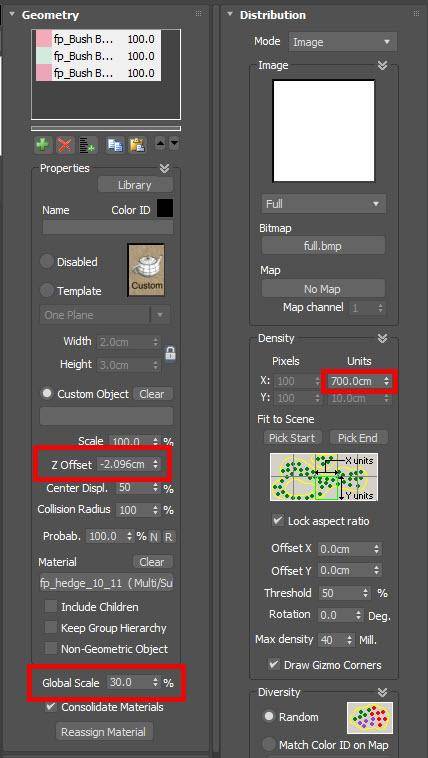Click the Center Displ. spinner arrows
This screenshot has height=758, width=428.
click(x=155, y=488)
